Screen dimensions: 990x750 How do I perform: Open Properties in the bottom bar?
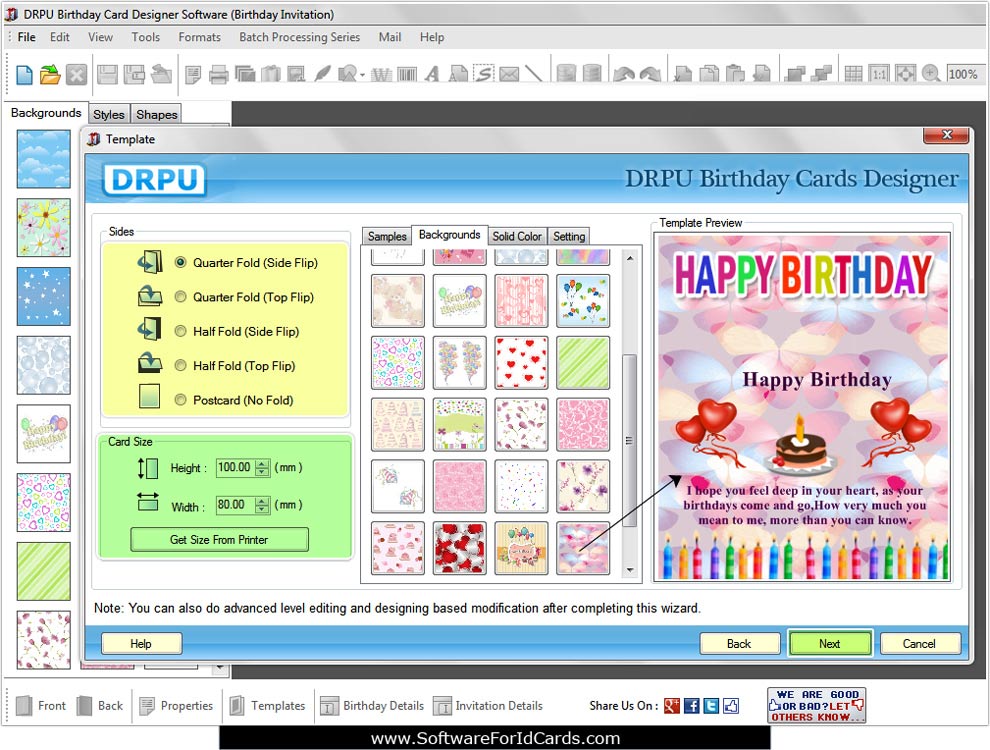pyautogui.click(x=176, y=706)
